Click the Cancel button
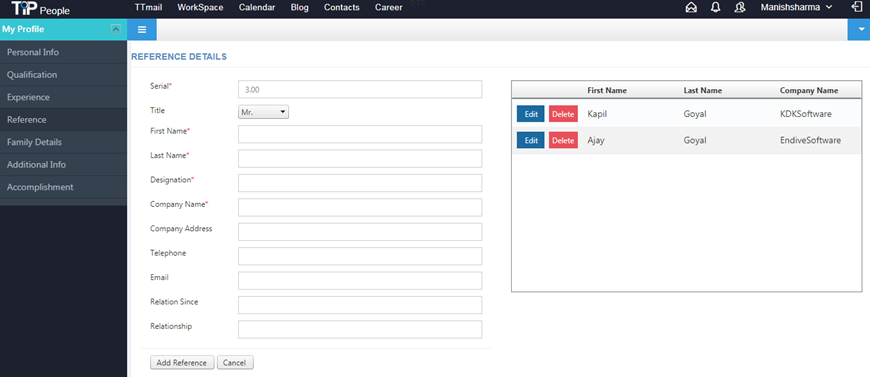870x377 pixels. click(235, 363)
